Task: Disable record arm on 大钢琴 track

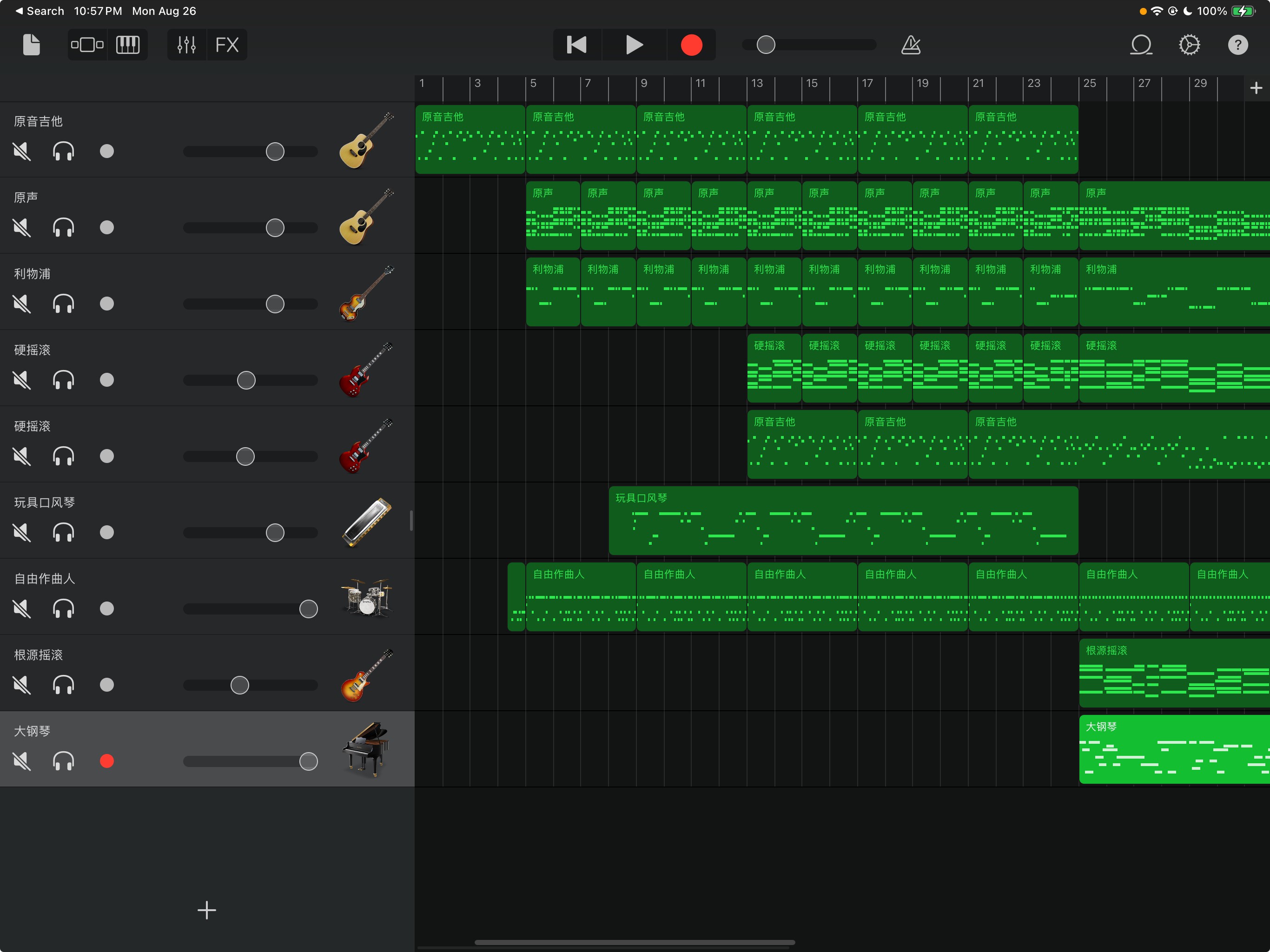Action: [x=107, y=761]
